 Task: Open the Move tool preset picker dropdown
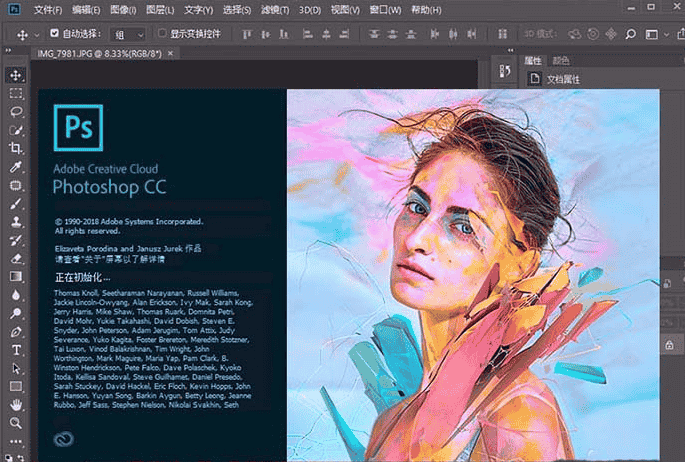point(36,33)
